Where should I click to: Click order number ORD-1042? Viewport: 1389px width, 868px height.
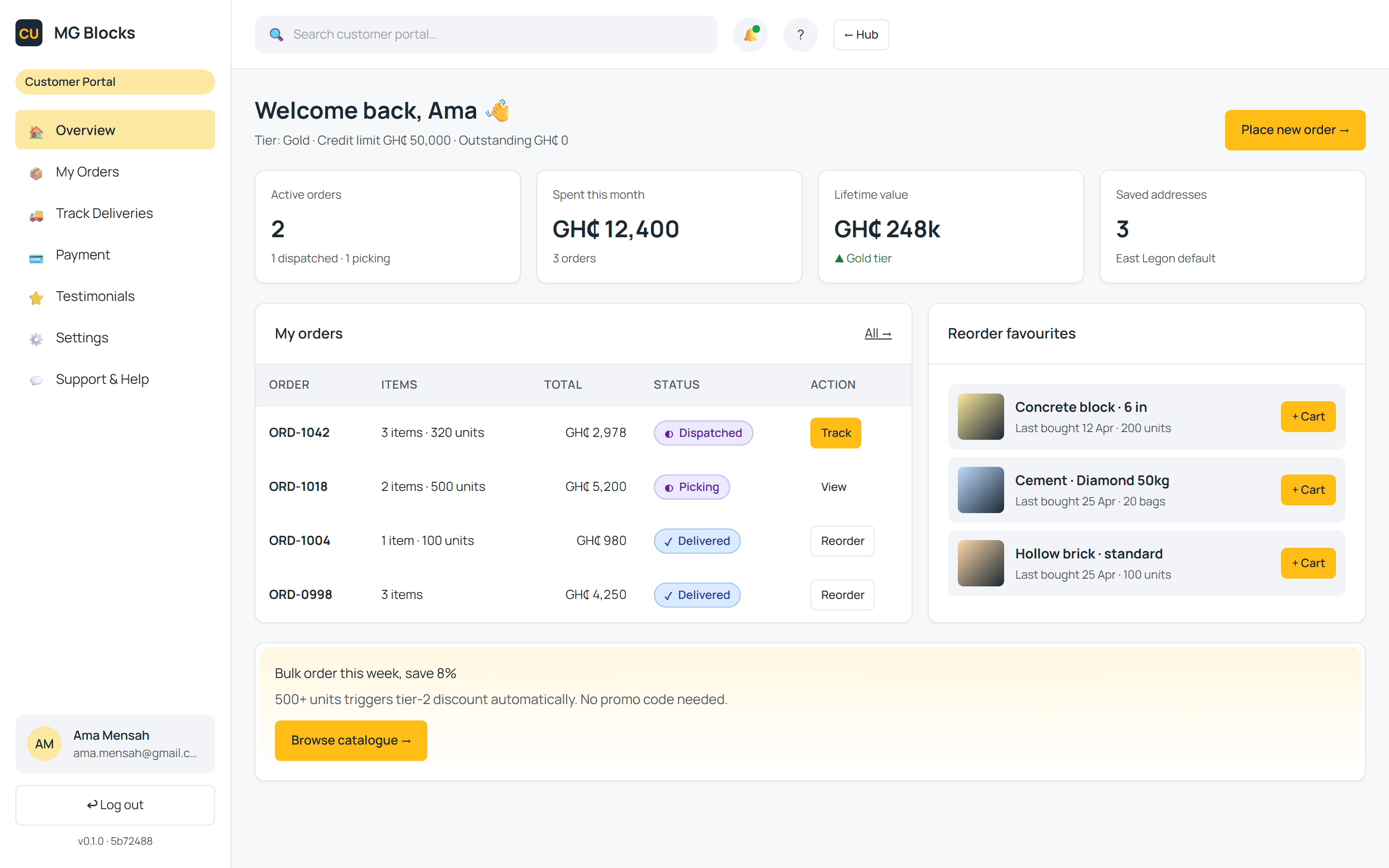coord(299,432)
